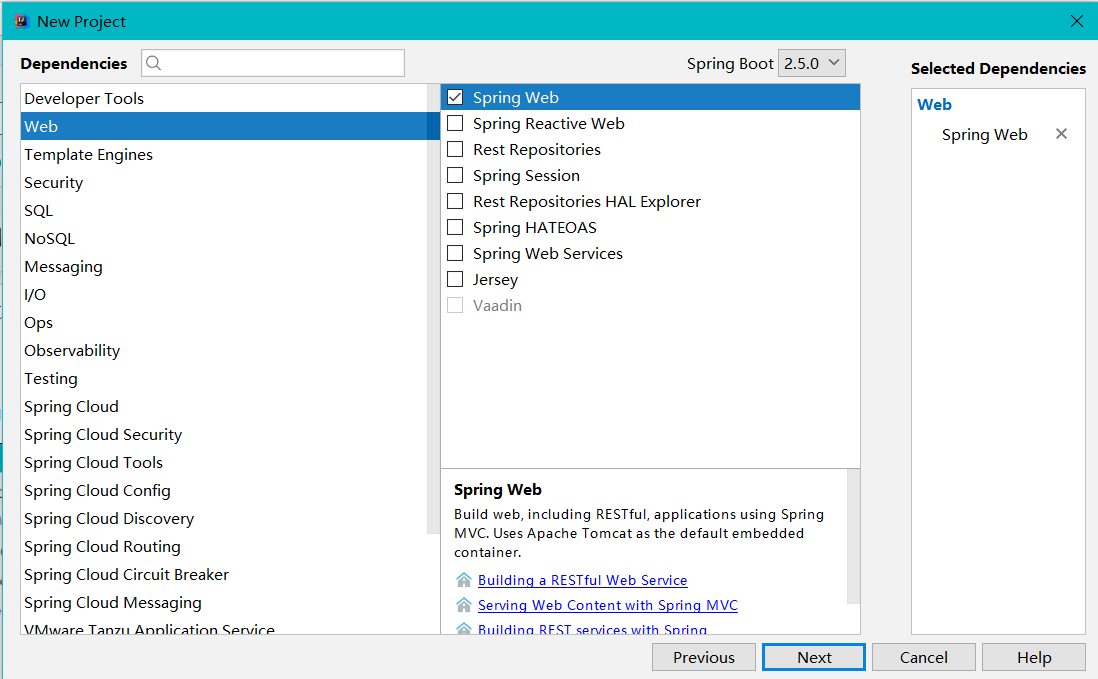Cancel the New Project wizard

pyautogui.click(x=924, y=657)
